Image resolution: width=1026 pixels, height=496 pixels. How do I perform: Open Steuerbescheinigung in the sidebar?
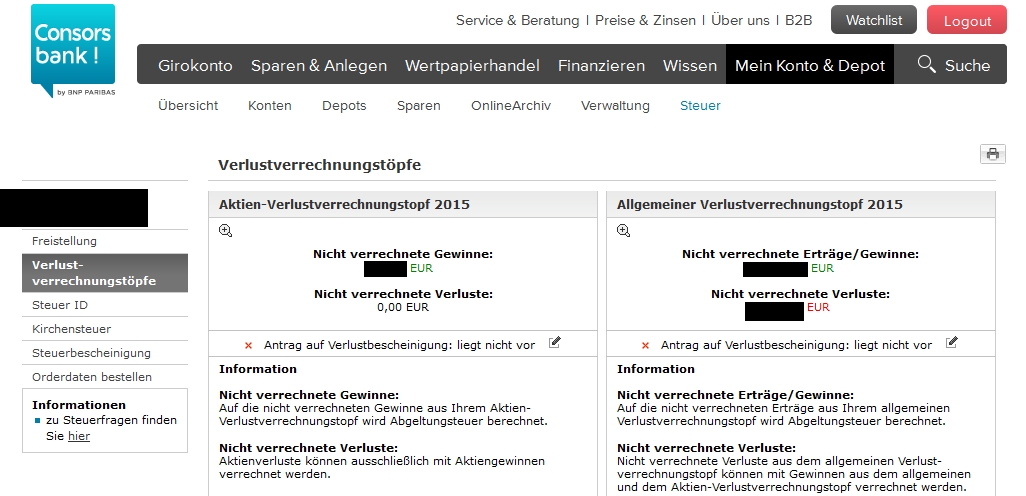click(91, 353)
